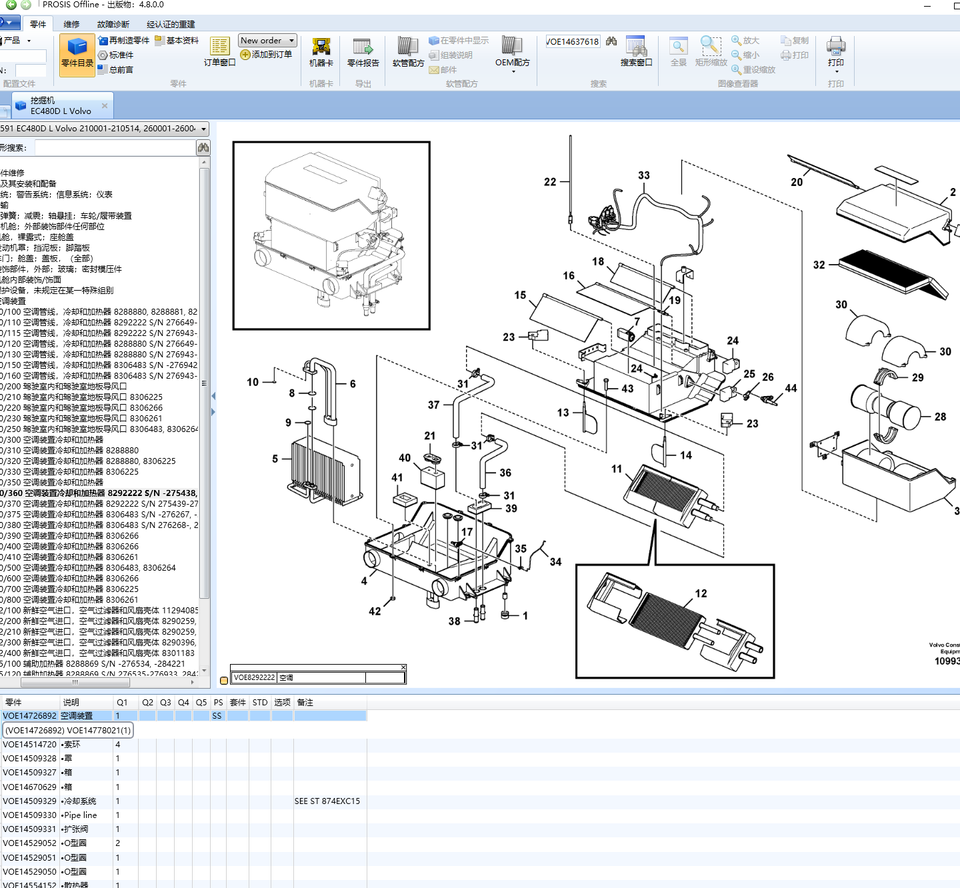Viewport: 960px width, 888px height.
Task: Click the part number search field VOE14637618
Action: coord(572,42)
